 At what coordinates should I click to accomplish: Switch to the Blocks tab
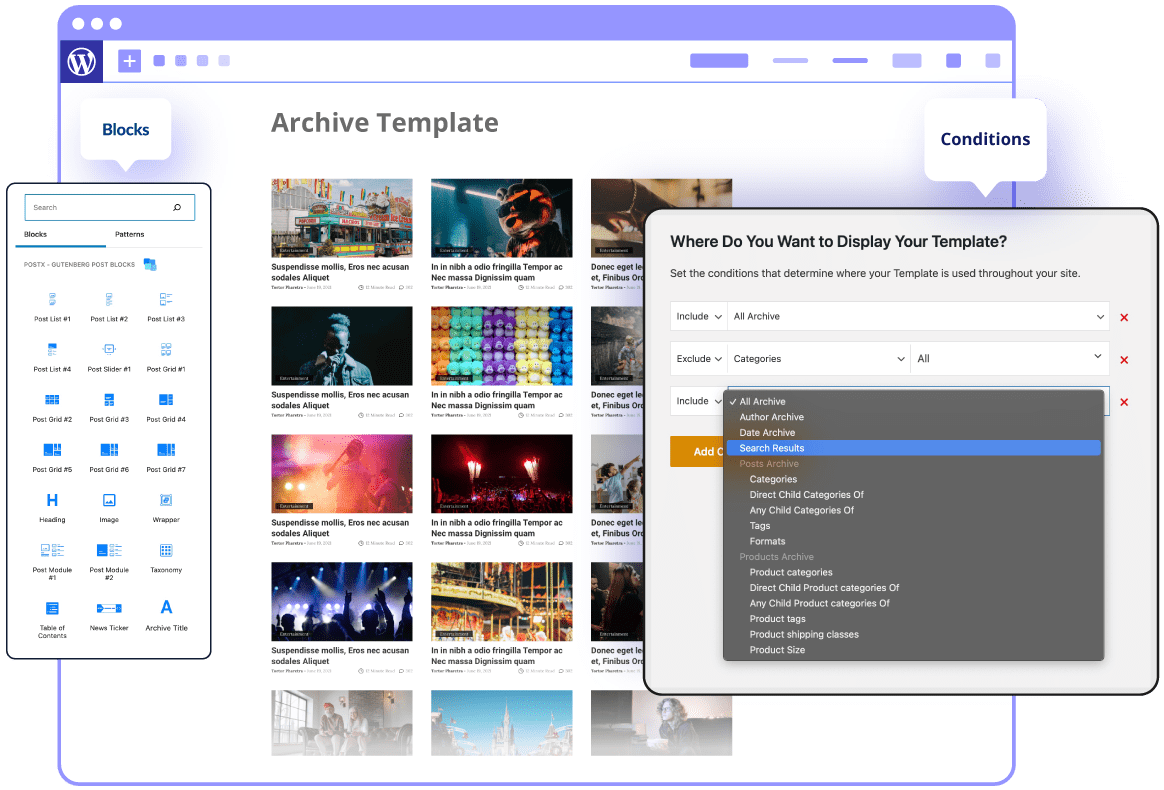coord(36,235)
